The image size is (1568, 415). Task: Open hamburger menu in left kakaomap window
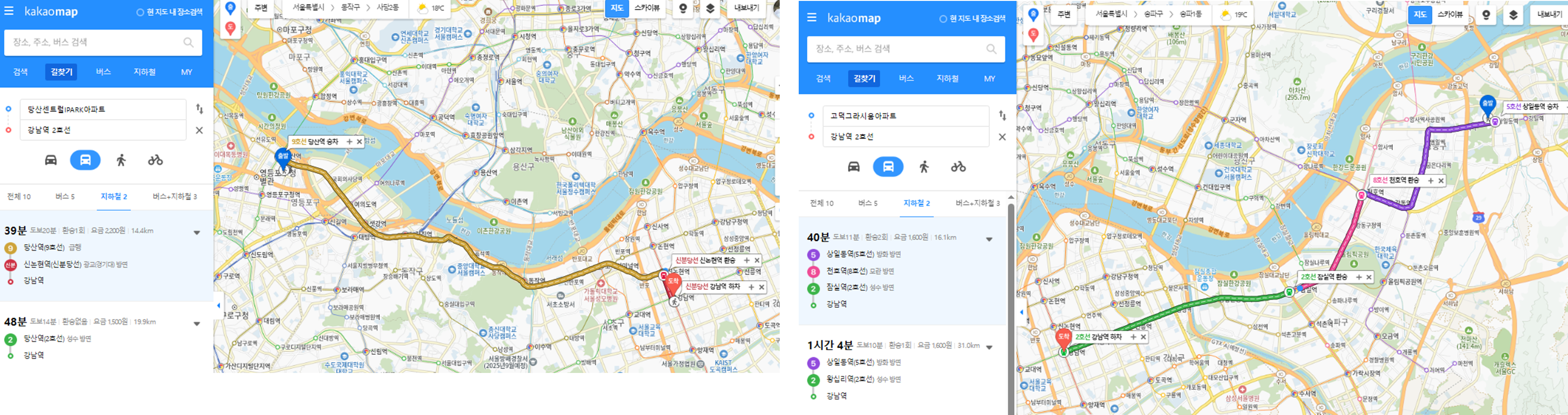[x=9, y=11]
